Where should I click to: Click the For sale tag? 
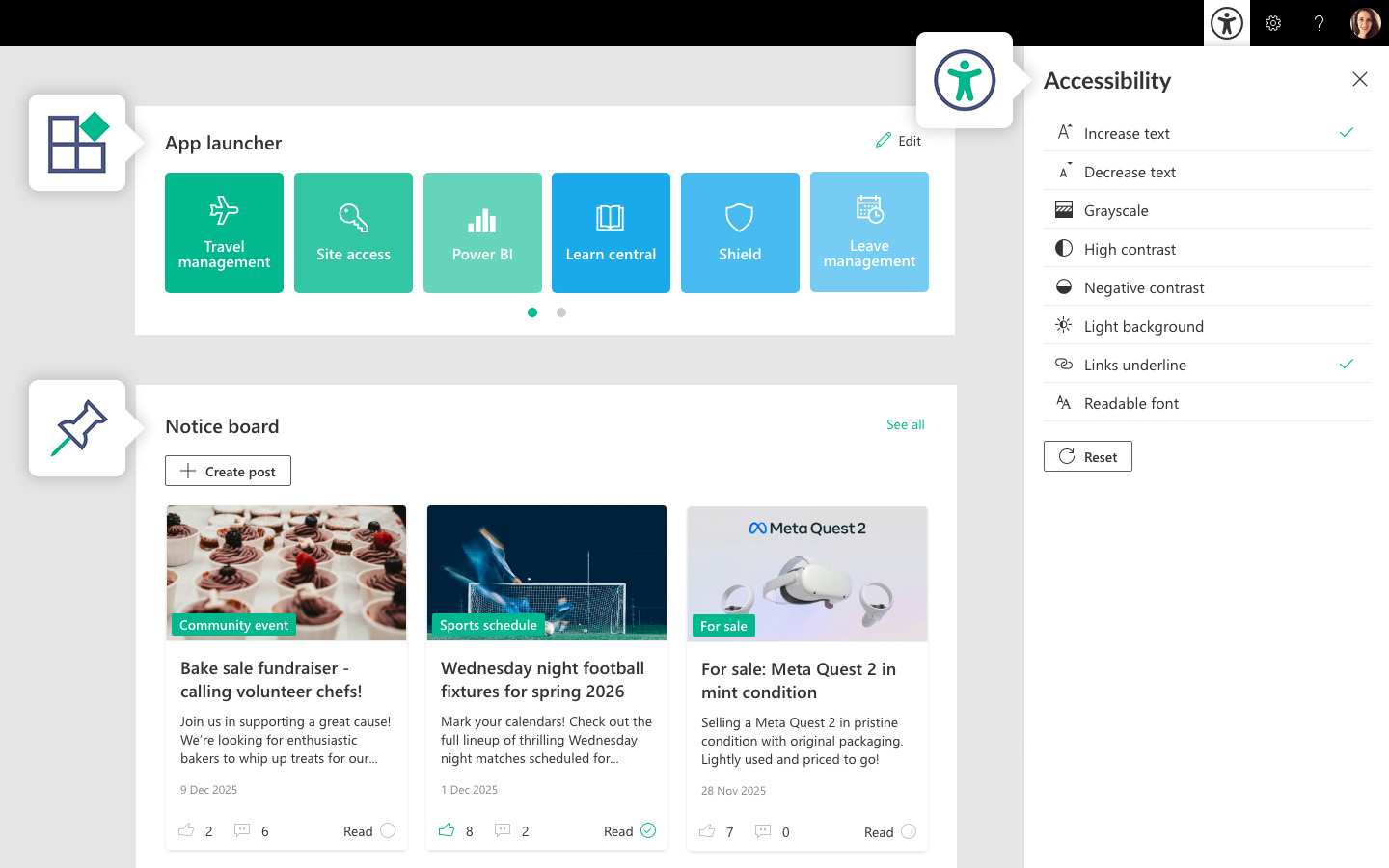[x=723, y=626]
